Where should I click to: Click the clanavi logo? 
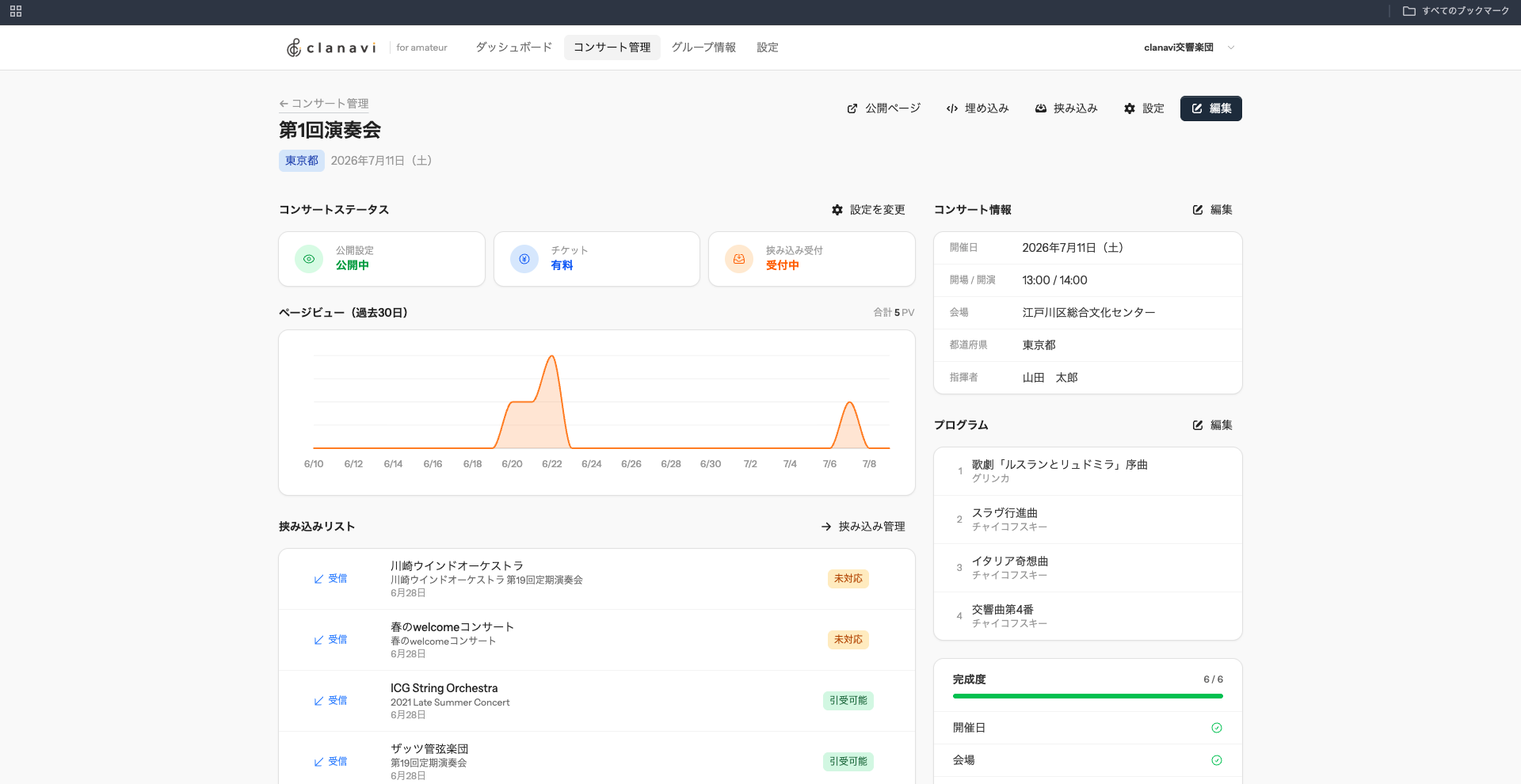point(331,48)
